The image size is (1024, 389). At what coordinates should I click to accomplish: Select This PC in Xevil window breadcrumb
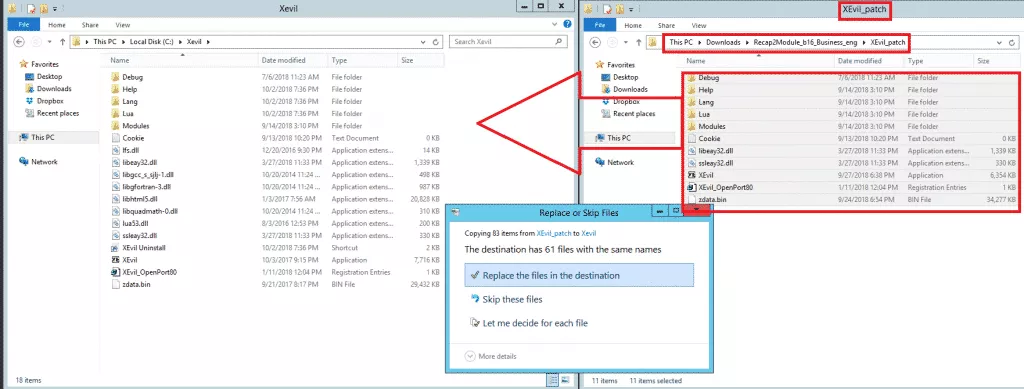[105, 42]
